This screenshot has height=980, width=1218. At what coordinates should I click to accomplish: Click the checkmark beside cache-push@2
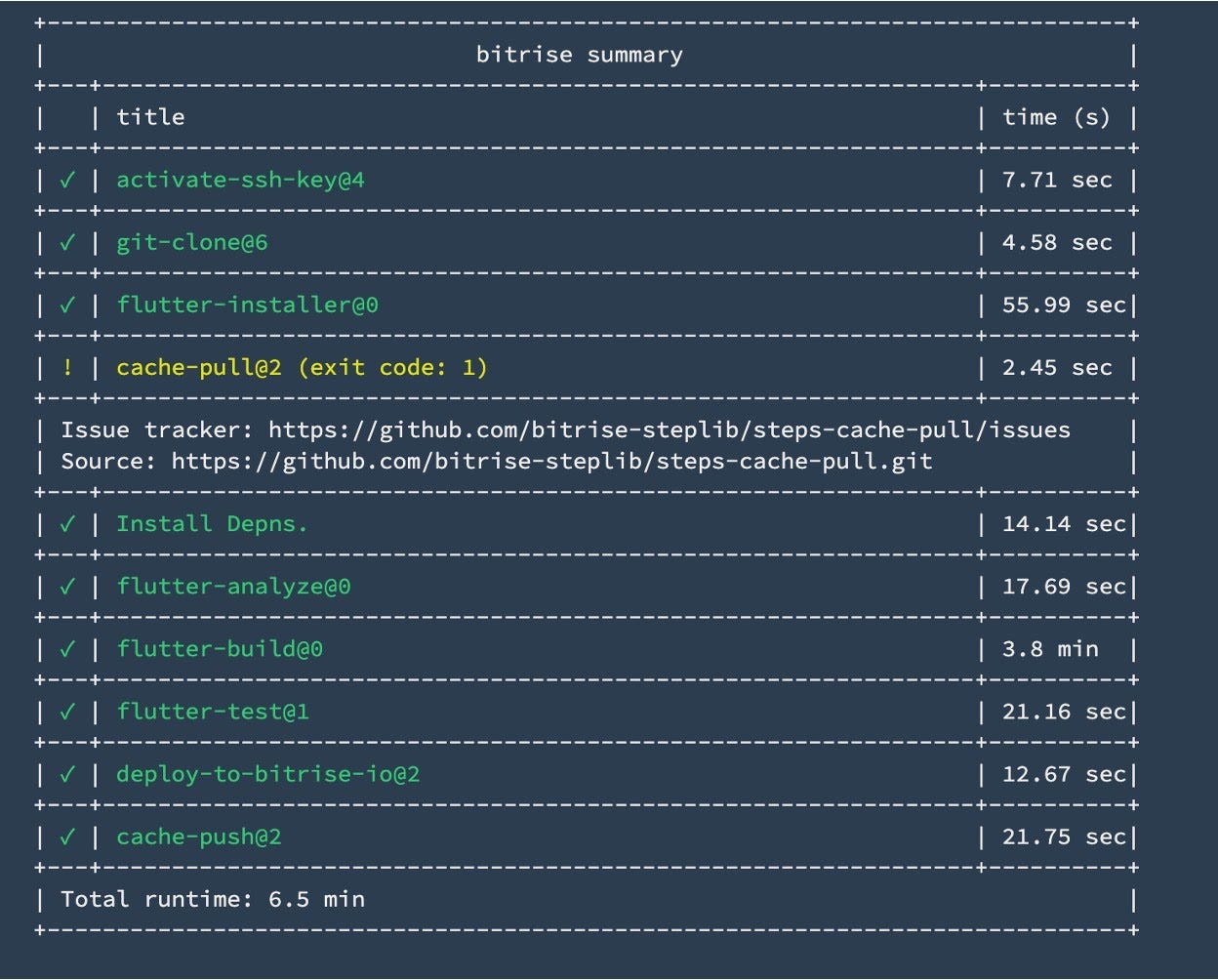point(67,837)
